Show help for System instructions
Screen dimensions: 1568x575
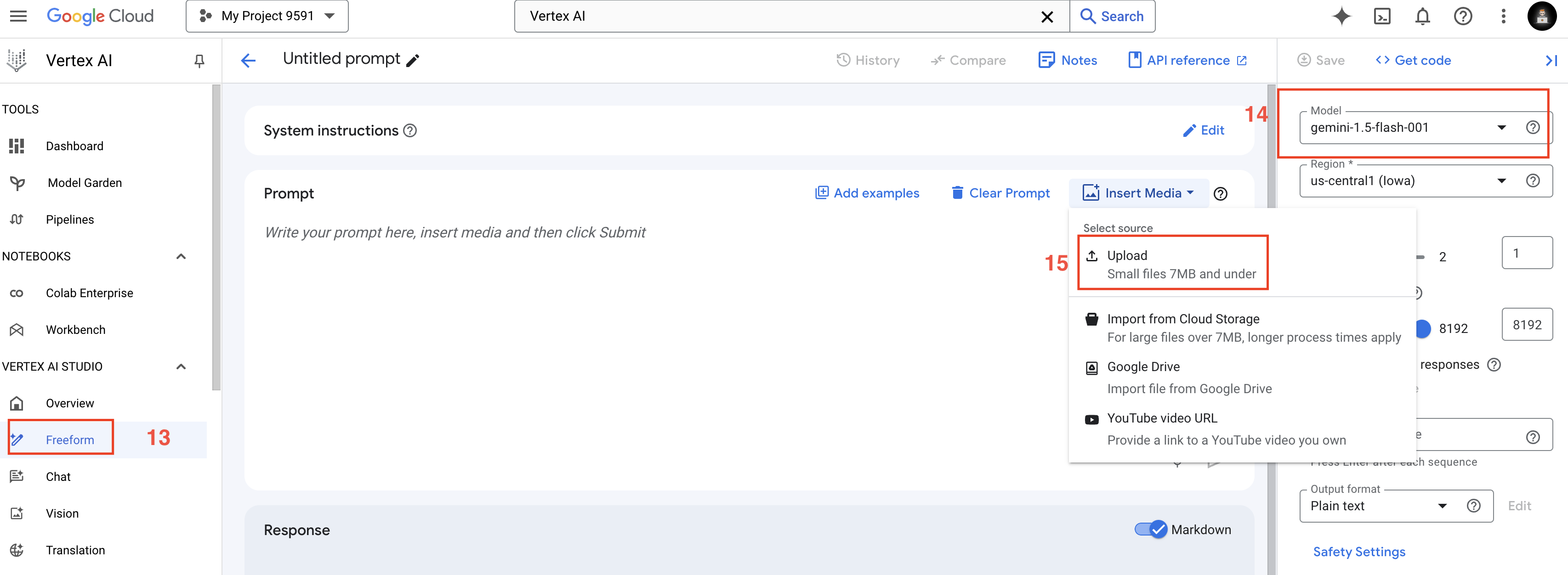pyautogui.click(x=410, y=131)
